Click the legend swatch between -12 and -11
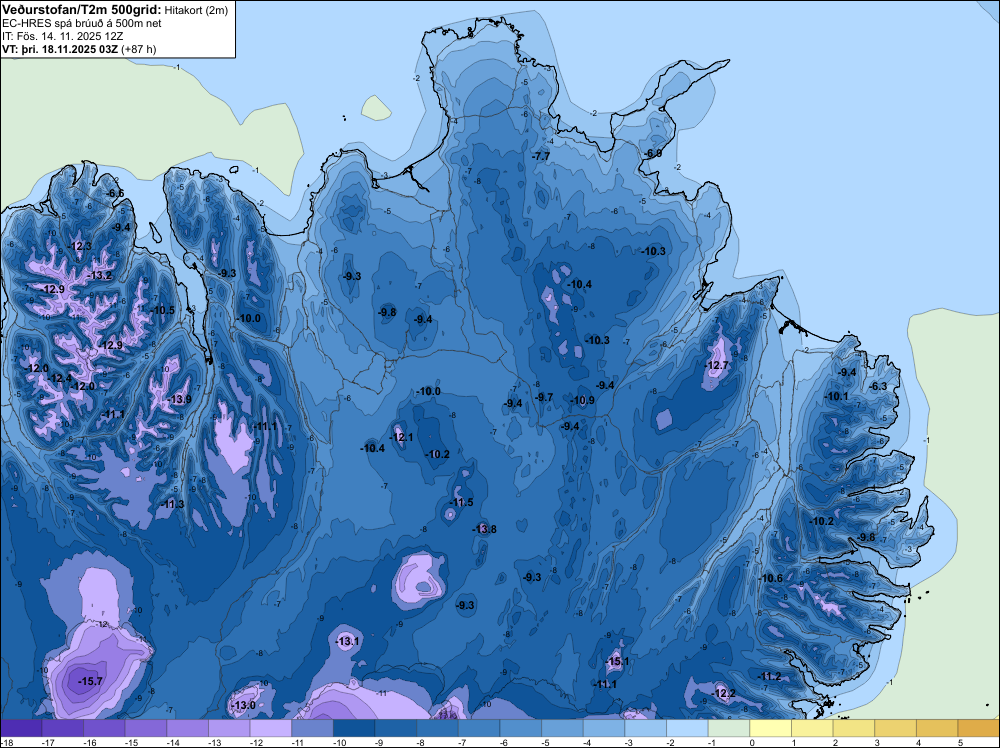This screenshot has width=1000, height=748. 270,728
